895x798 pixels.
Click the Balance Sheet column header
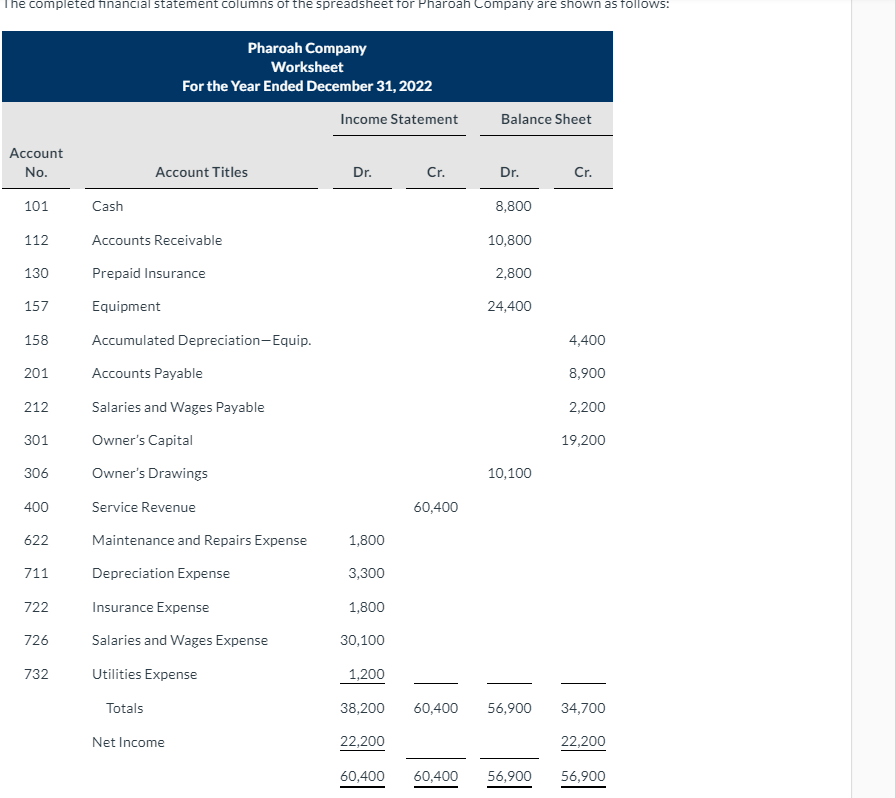point(545,118)
